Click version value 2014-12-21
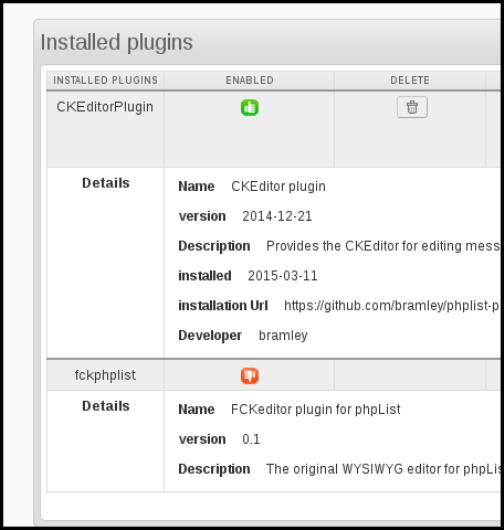The width and height of the screenshot is (504, 530). point(277,216)
